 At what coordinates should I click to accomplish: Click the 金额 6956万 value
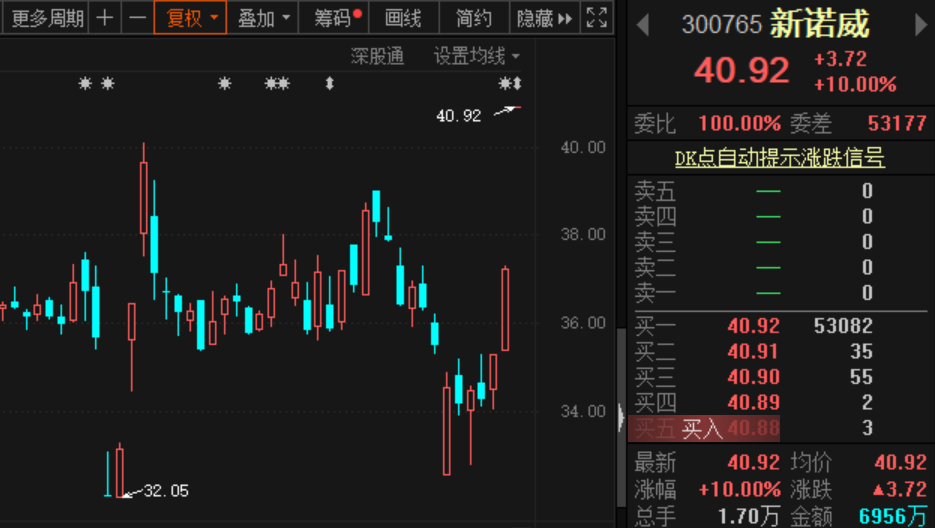893,516
